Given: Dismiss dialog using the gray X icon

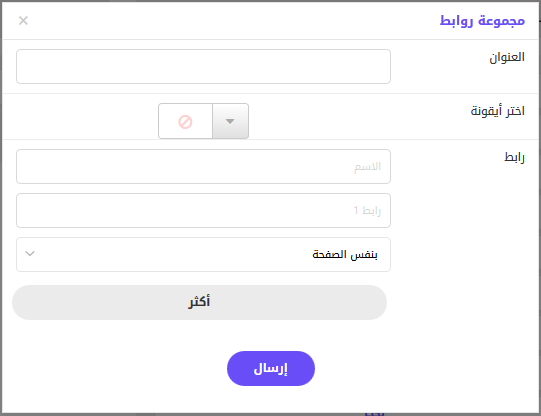Looking at the screenshot, I should tap(23, 21).
